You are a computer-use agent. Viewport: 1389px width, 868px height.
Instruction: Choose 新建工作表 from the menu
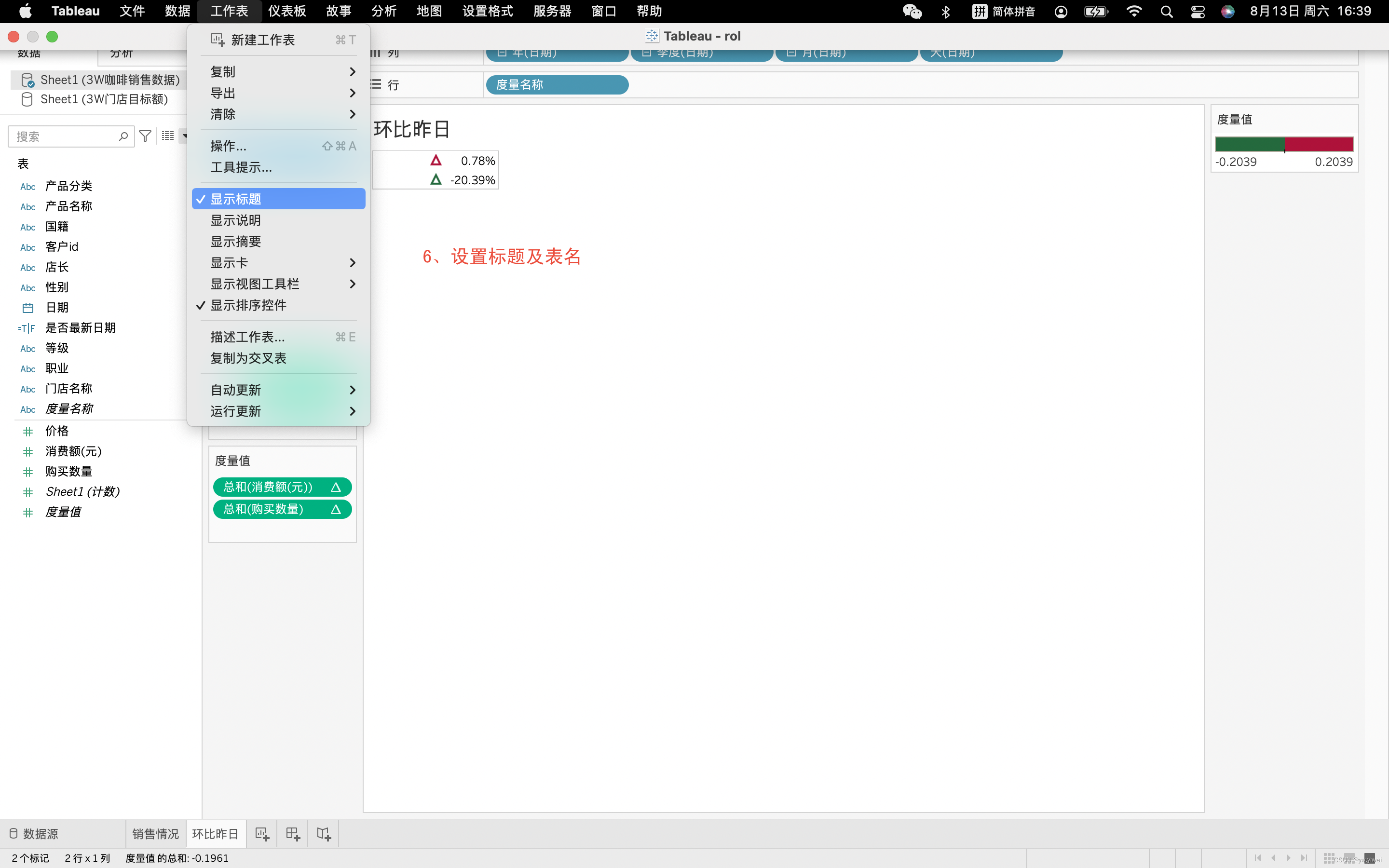pos(278,40)
